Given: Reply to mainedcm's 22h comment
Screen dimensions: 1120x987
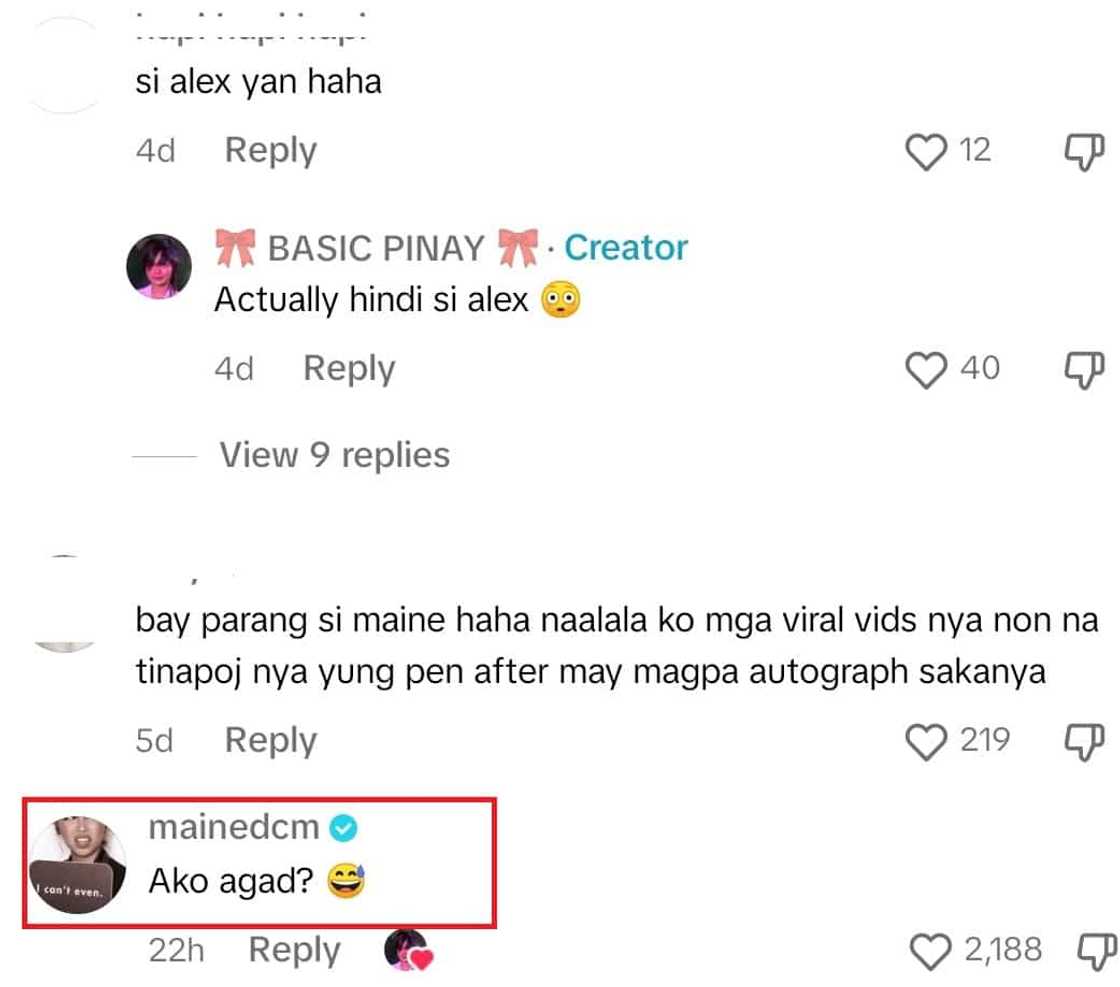Looking at the screenshot, I should click(294, 951).
